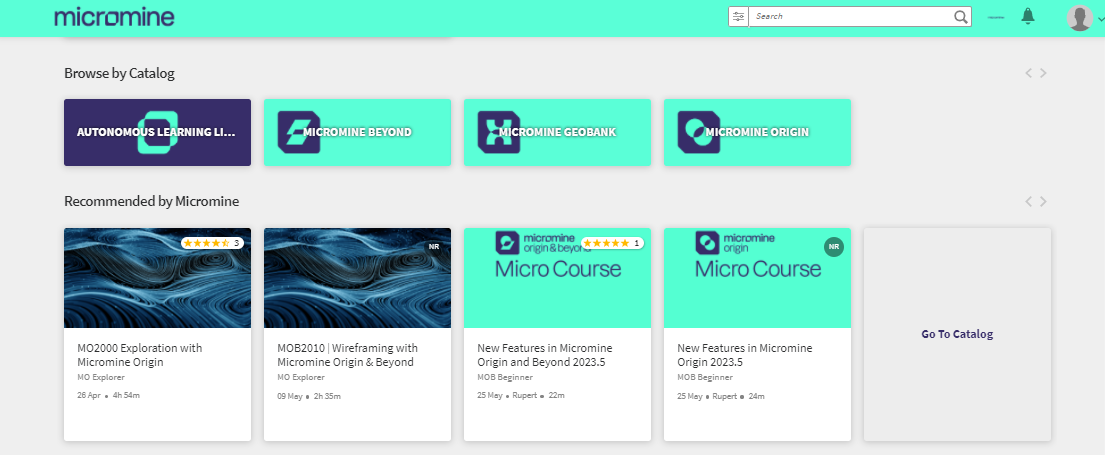Click the Micromine Beyond catalog logo icon

click(x=298, y=132)
